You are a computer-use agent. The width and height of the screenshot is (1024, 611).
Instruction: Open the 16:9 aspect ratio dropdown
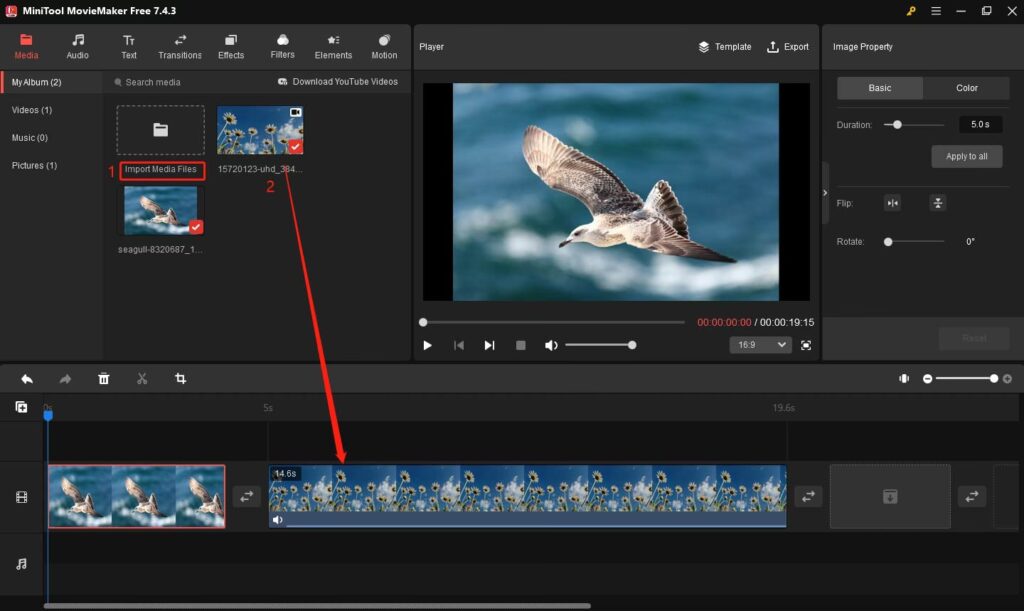[760, 345]
